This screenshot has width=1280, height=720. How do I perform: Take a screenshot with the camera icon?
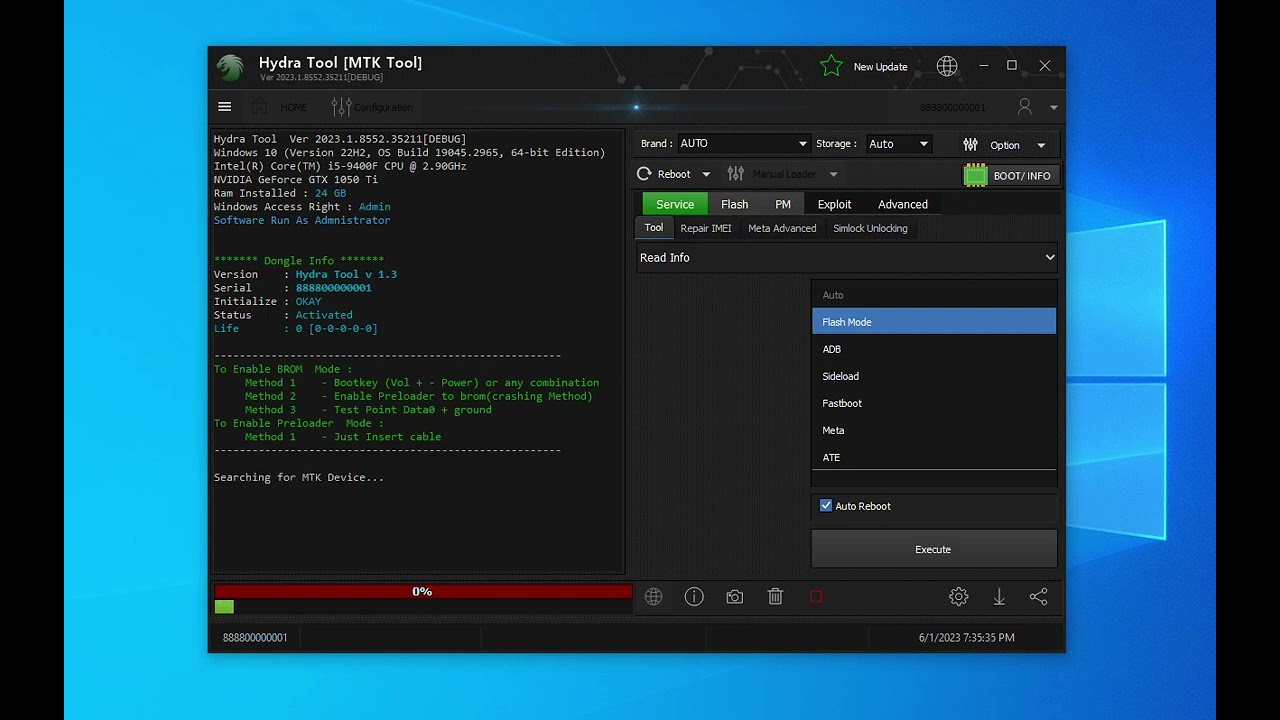tap(735, 597)
